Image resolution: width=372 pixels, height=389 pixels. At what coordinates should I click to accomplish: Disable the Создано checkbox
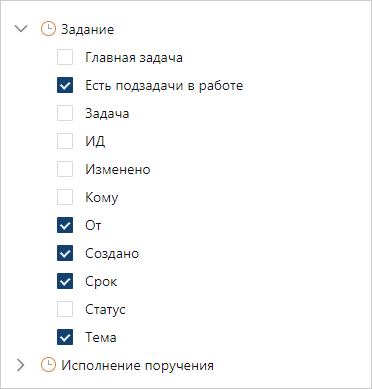click(x=65, y=253)
